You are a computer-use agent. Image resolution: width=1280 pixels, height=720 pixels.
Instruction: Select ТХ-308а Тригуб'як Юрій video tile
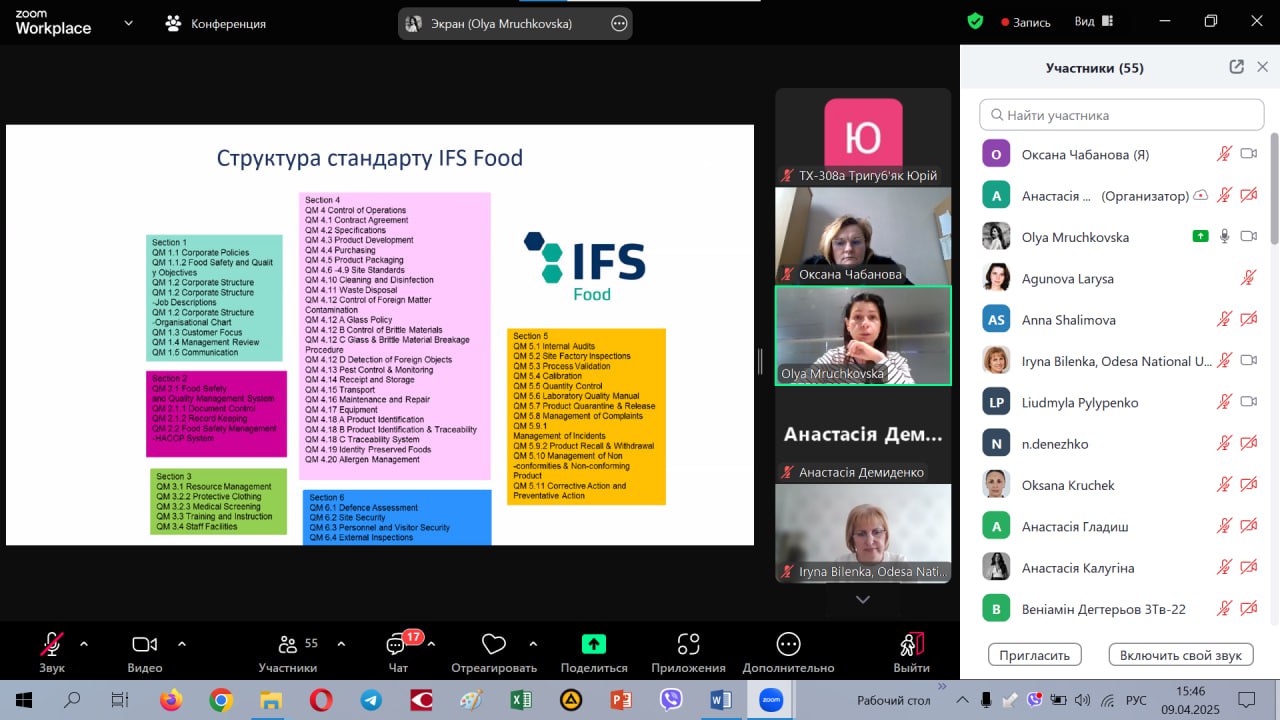(x=863, y=137)
